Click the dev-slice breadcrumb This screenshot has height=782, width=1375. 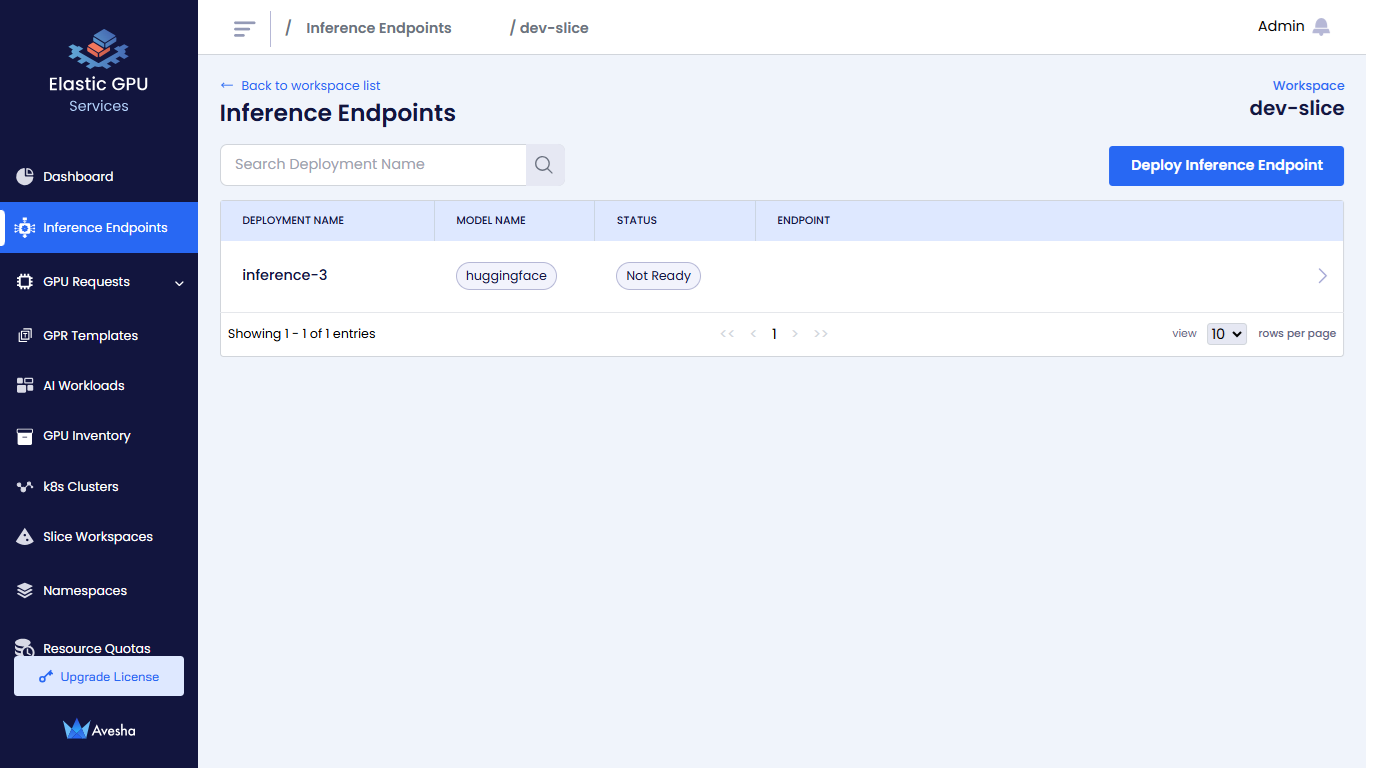tap(554, 28)
